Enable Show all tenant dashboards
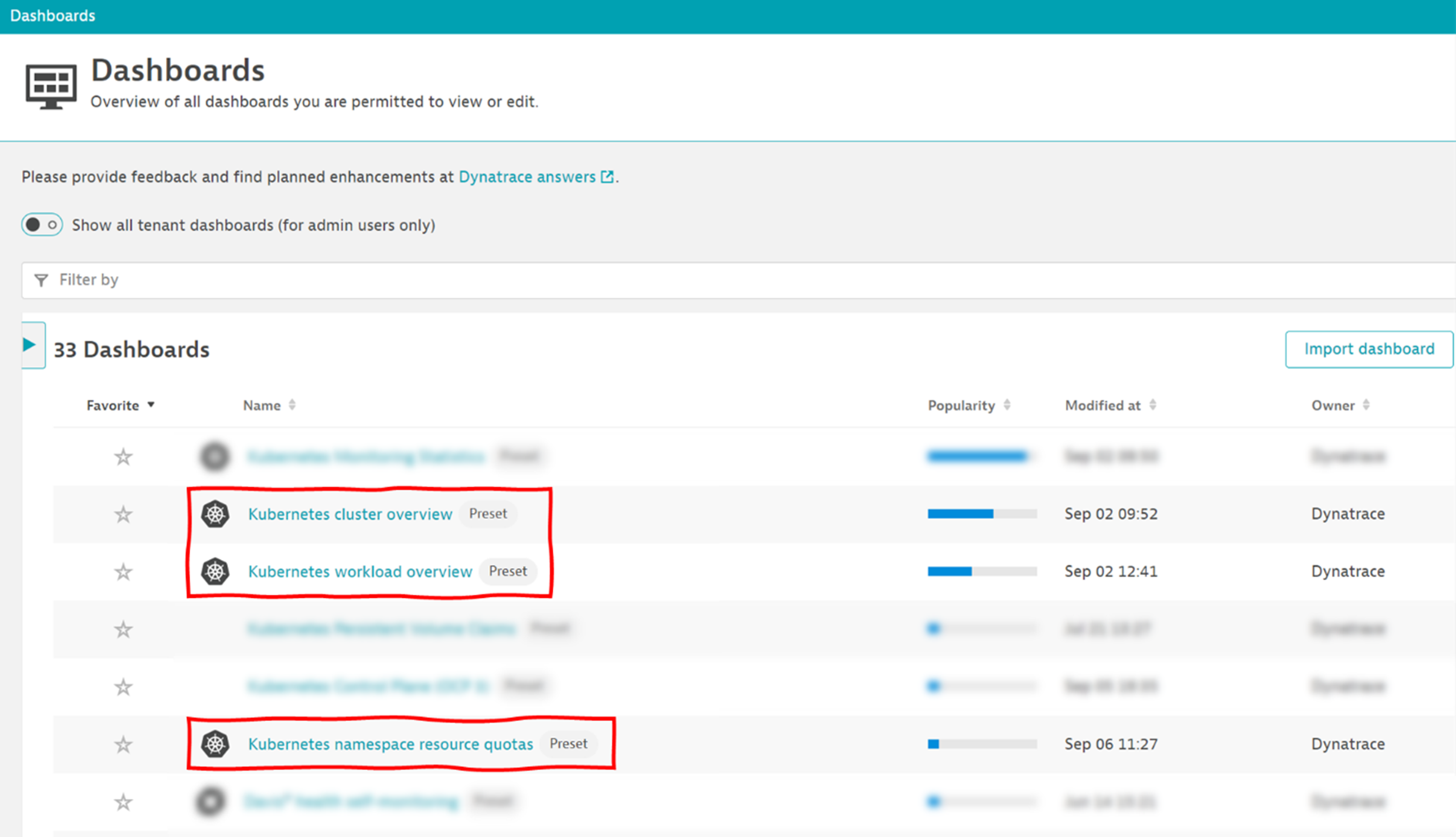The image size is (1456, 837). [x=41, y=225]
